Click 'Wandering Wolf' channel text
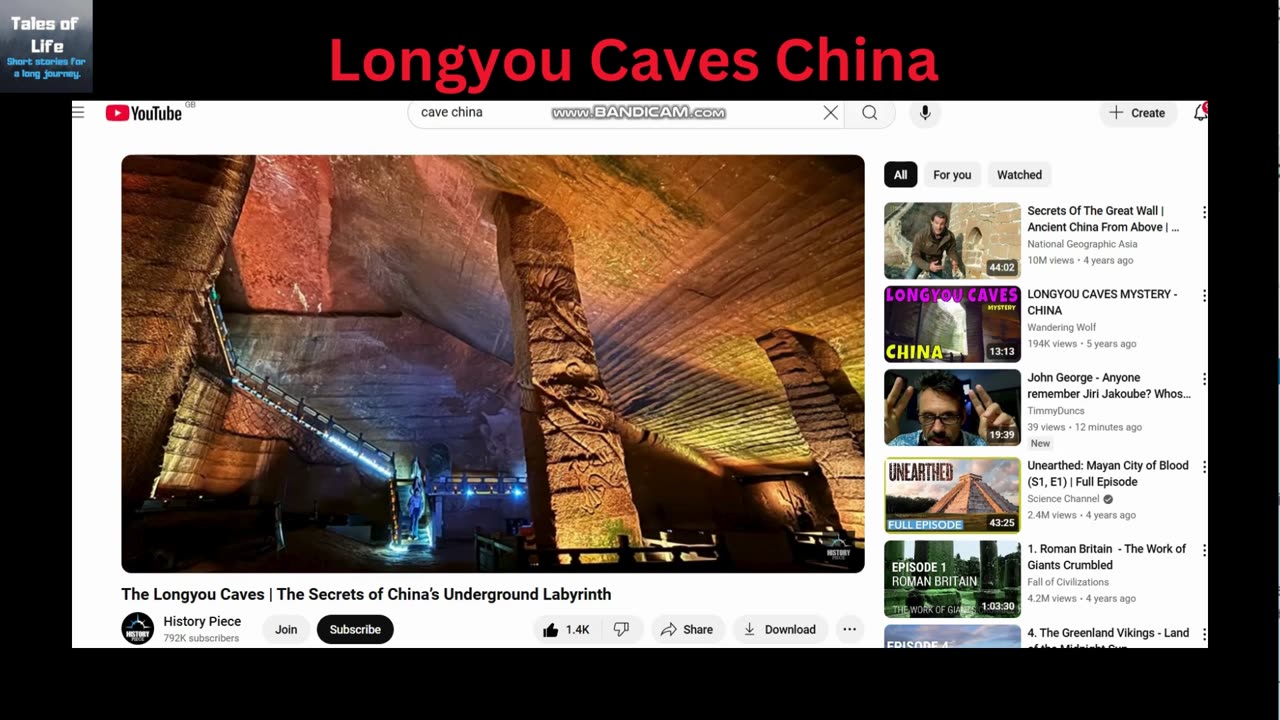The width and height of the screenshot is (1280, 720). click(1062, 327)
